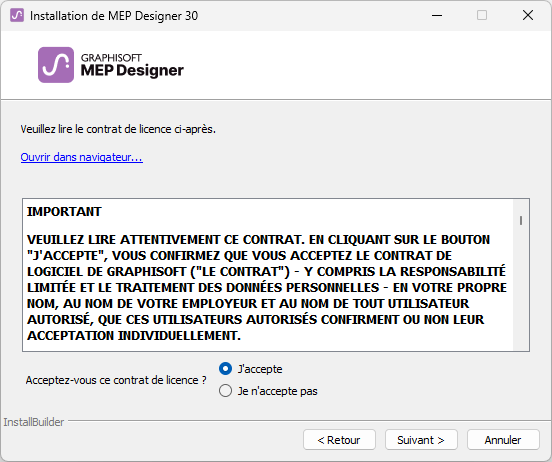
Task: Cancel installation with Annuler button
Action: [x=503, y=439]
